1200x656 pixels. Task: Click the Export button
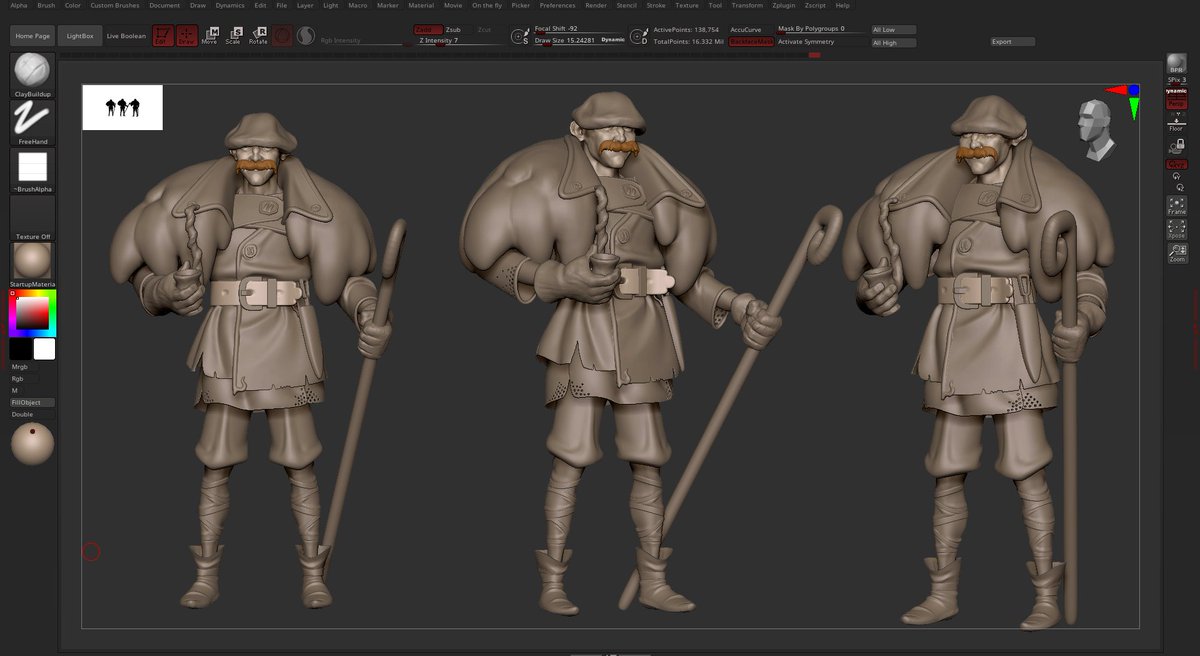[x=1012, y=42]
